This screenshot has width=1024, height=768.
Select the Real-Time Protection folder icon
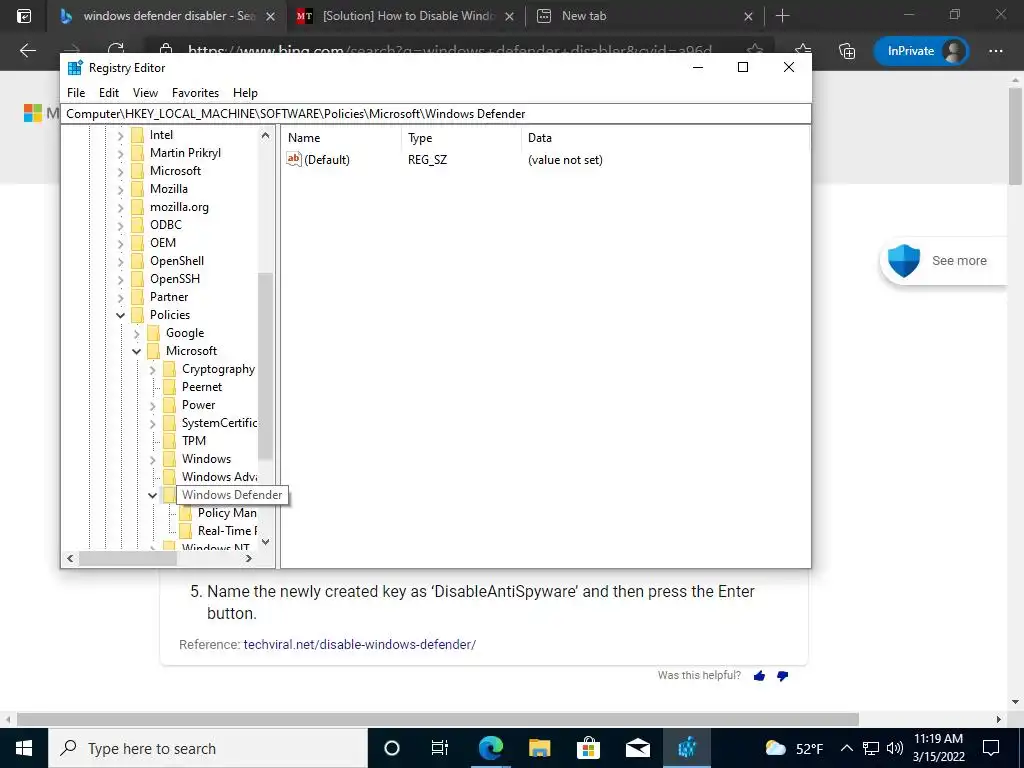pos(185,531)
